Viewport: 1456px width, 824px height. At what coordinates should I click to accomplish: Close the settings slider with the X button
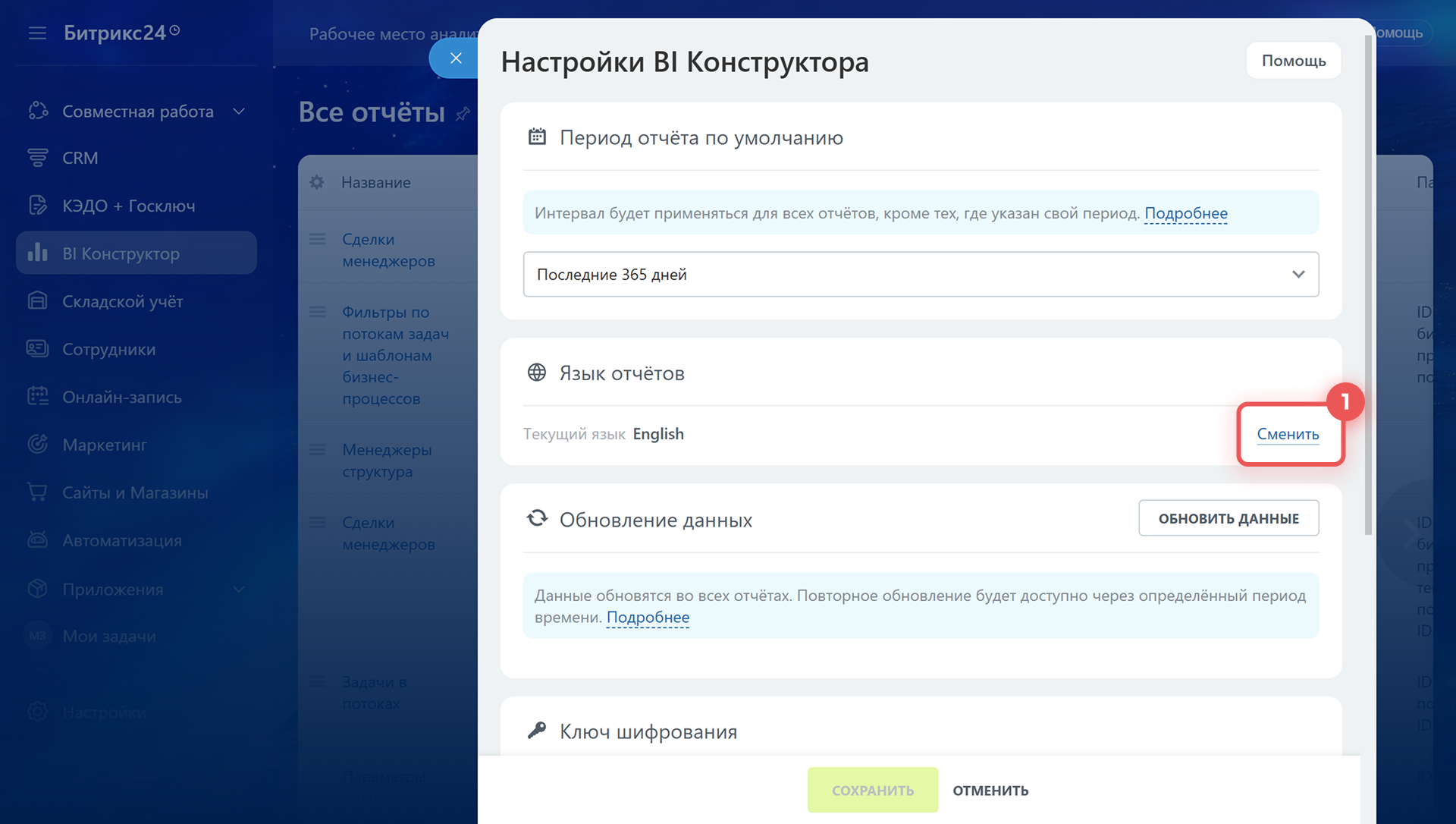click(455, 58)
